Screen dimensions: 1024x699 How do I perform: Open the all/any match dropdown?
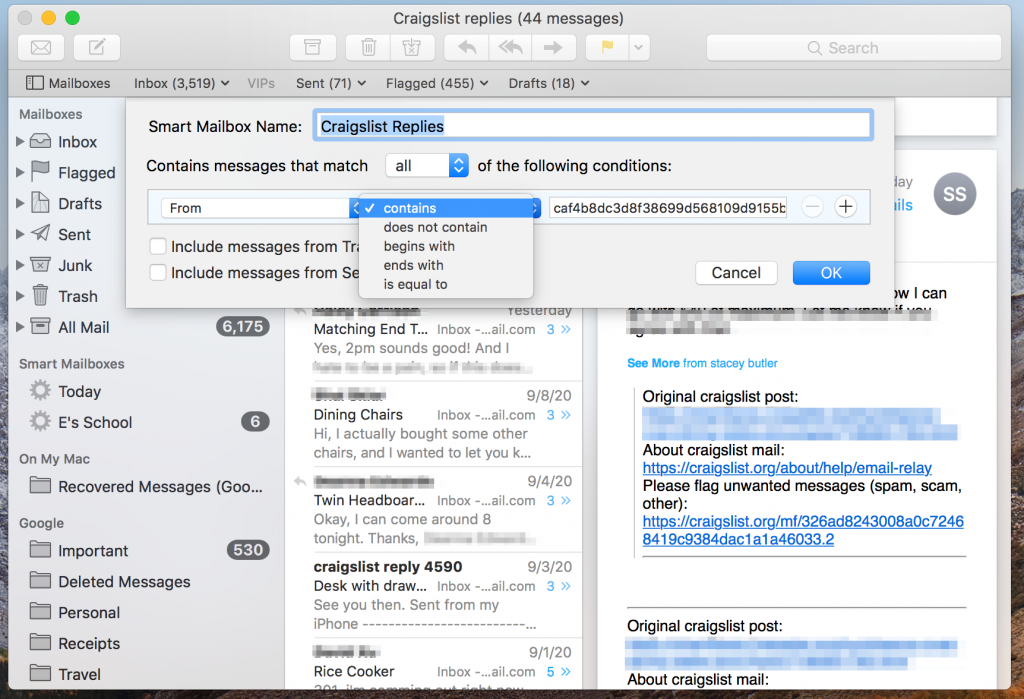click(426, 165)
